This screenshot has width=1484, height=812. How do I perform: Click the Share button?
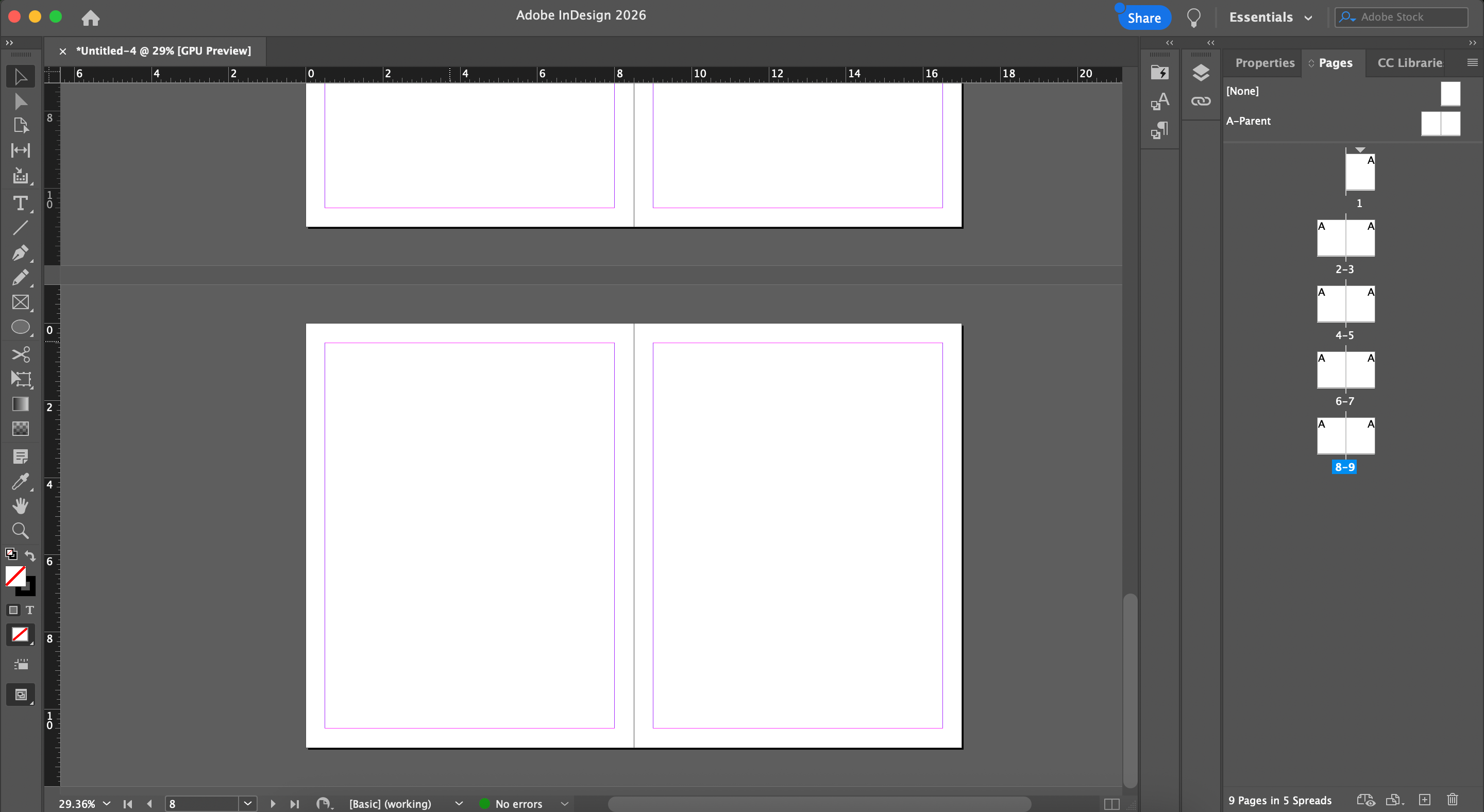click(1143, 18)
